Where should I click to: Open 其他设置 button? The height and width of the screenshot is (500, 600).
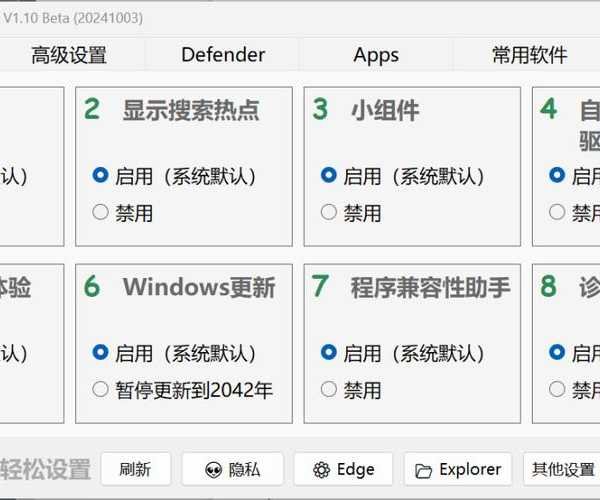point(563,470)
